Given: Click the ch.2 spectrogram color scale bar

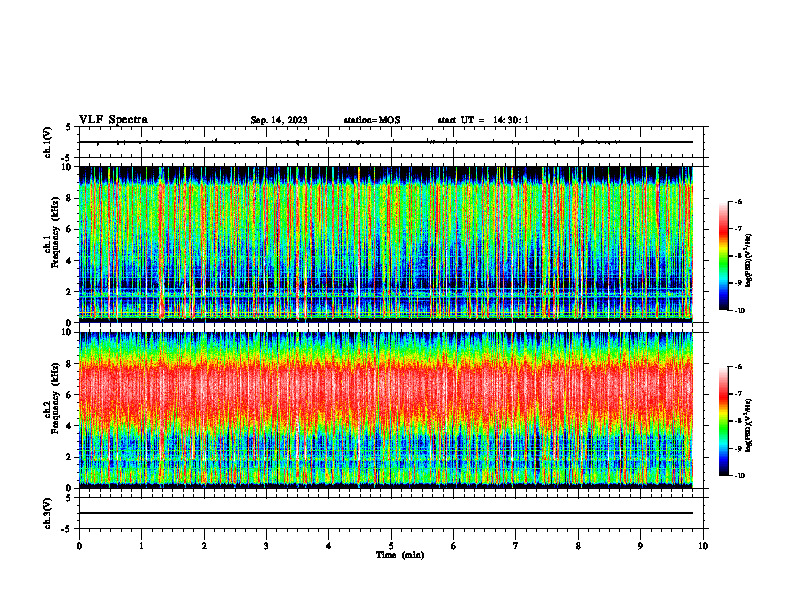Looking at the screenshot, I should pos(723,421).
